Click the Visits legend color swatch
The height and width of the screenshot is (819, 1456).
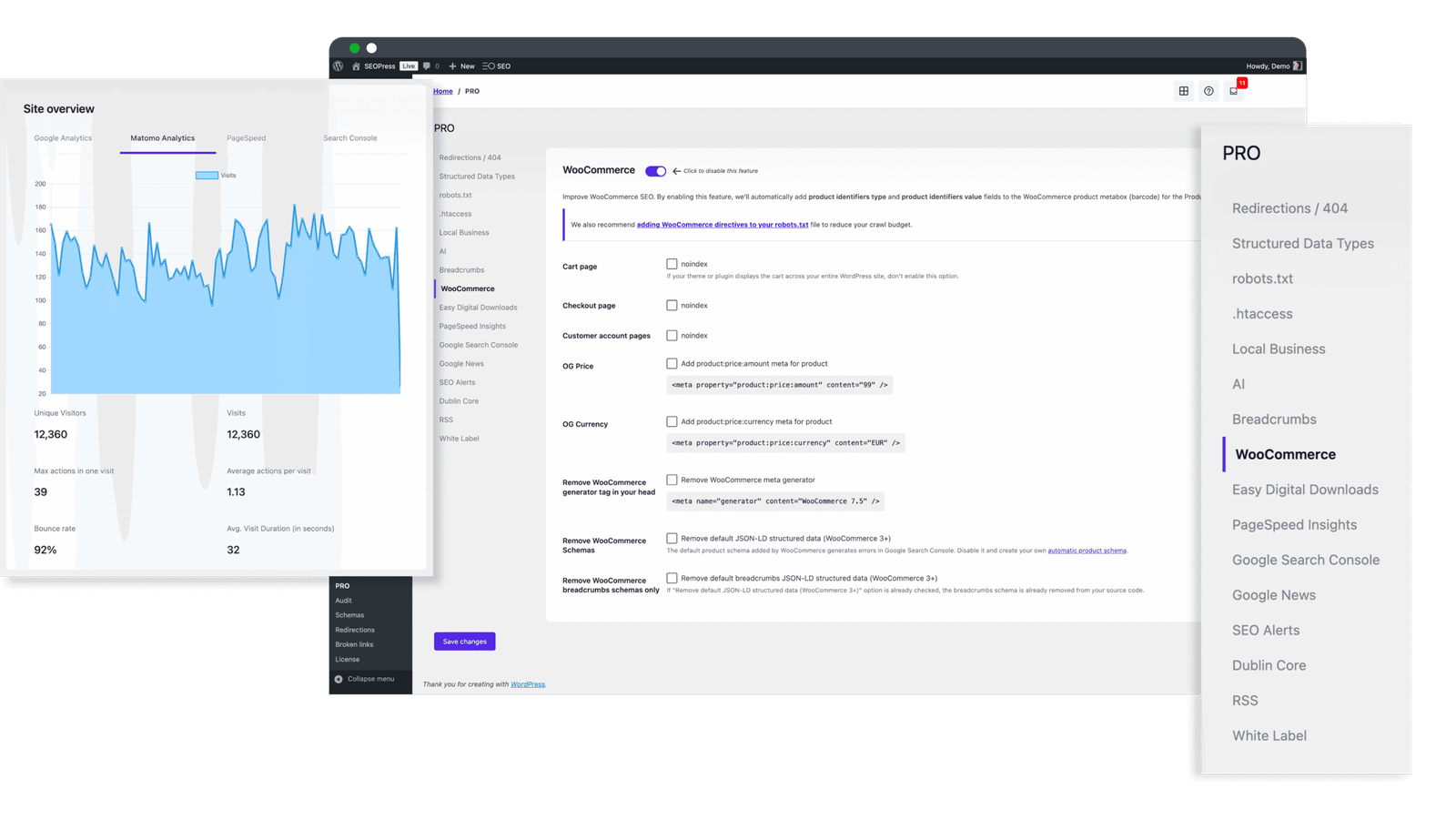tap(207, 176)
